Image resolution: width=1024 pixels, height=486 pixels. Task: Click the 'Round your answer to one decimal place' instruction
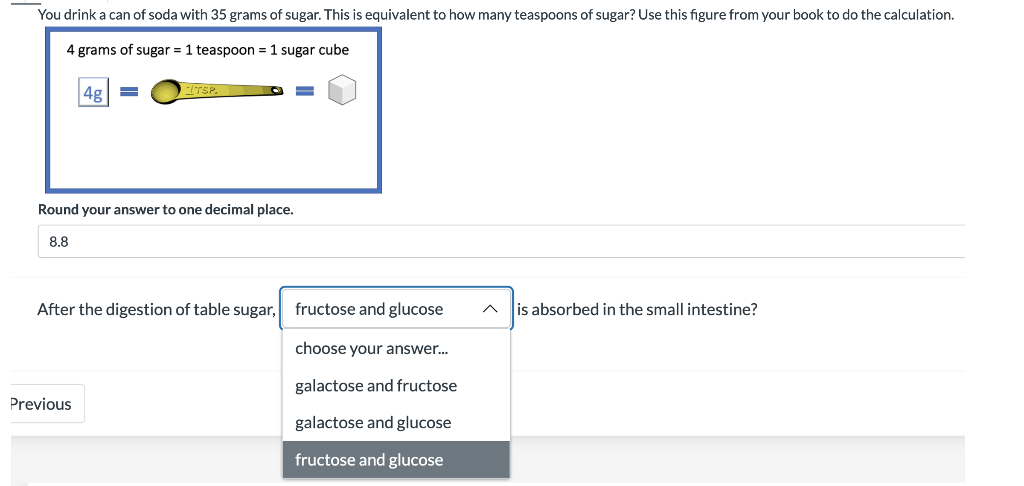pyautogui.click(x=165, y=210)
